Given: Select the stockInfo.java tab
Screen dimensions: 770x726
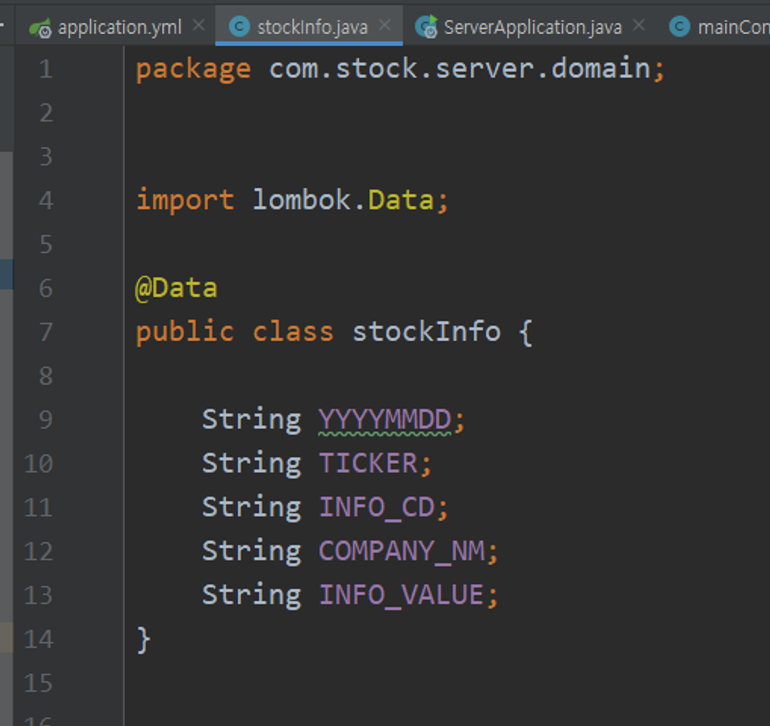Looking at the screenshot, I should (309, 27).
